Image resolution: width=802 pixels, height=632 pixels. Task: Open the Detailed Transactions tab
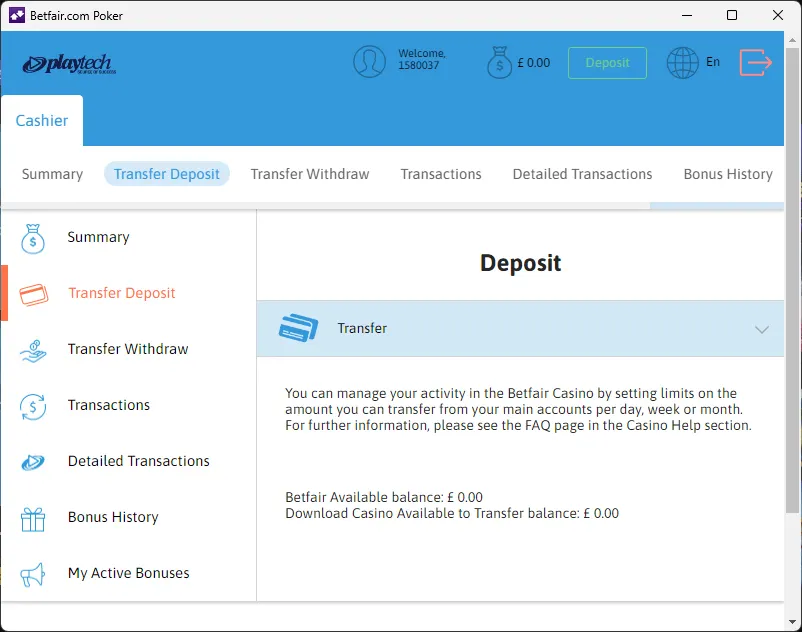click(x=582, y=174)
